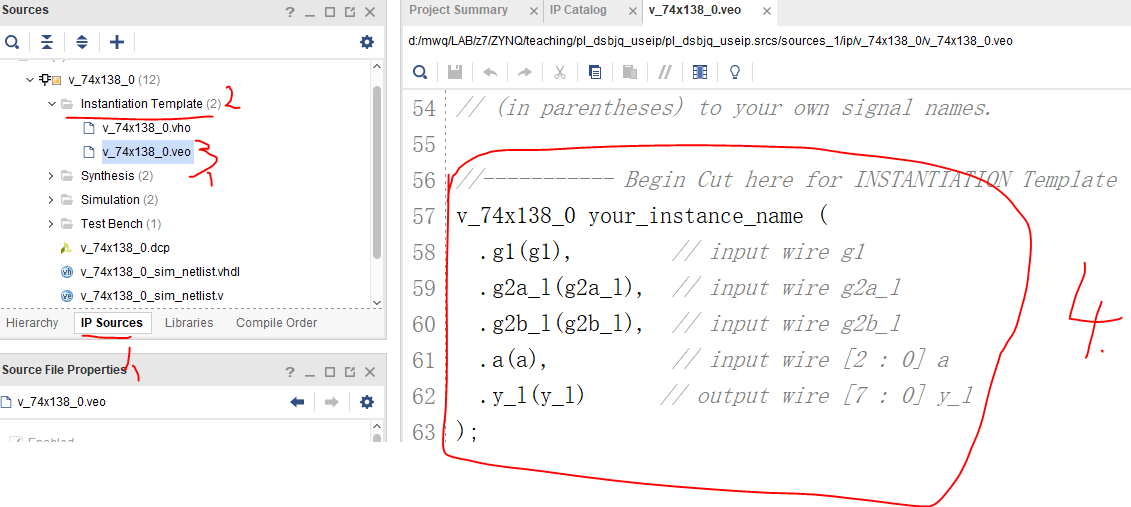Image resolution: width=1131 pixels, height=507 pixels.
Task: Click line number 63 in editor gutter
Action: [x=423, y=432]
